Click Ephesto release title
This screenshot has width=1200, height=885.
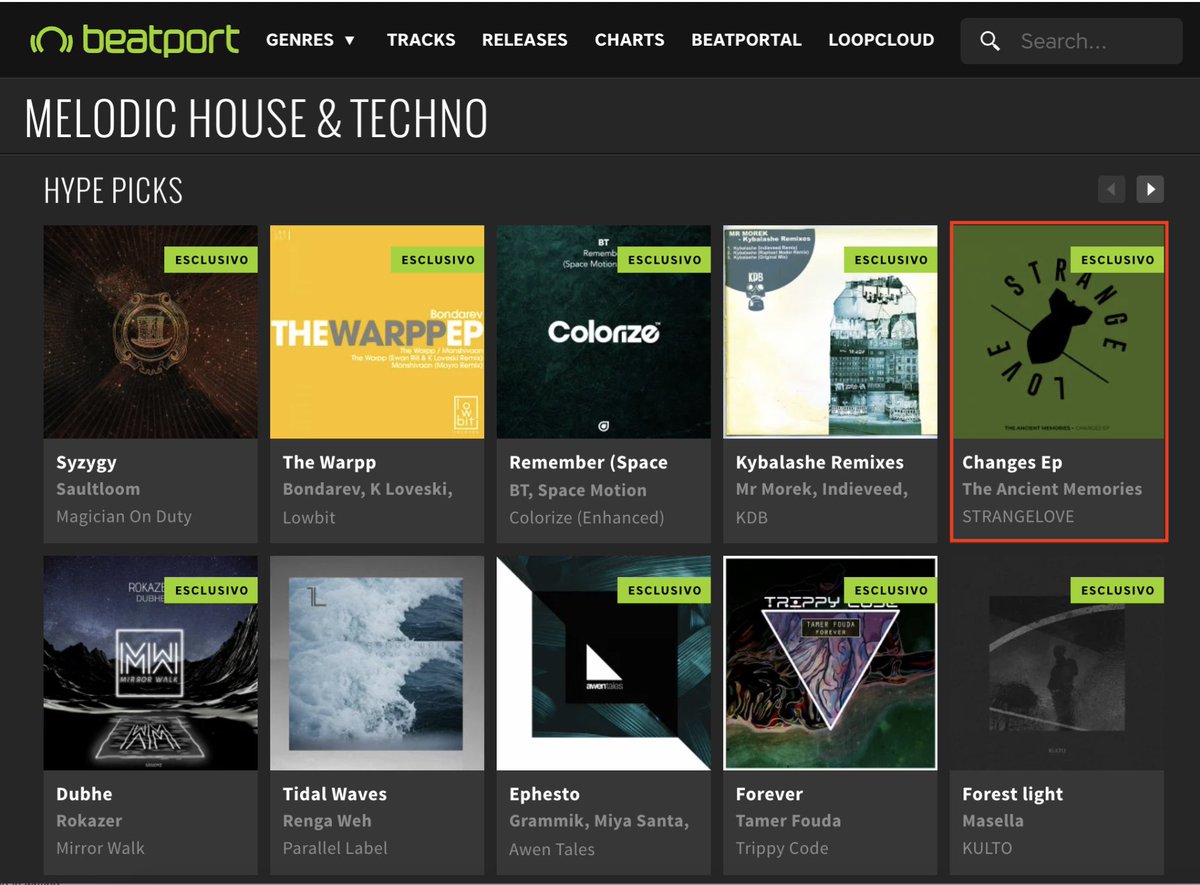tap(544, 794)
